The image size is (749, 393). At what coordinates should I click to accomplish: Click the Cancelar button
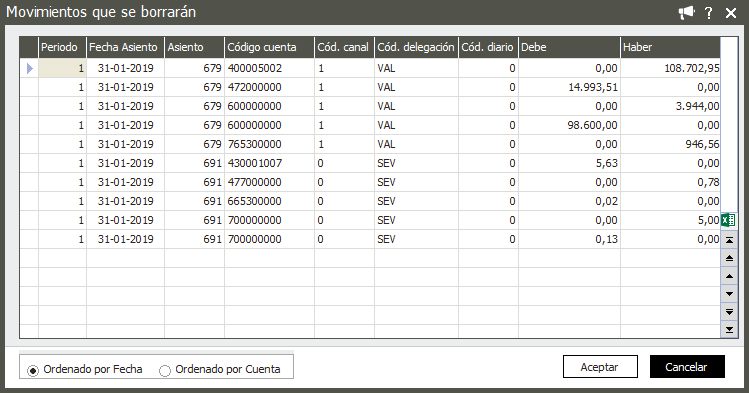point(687,367)
